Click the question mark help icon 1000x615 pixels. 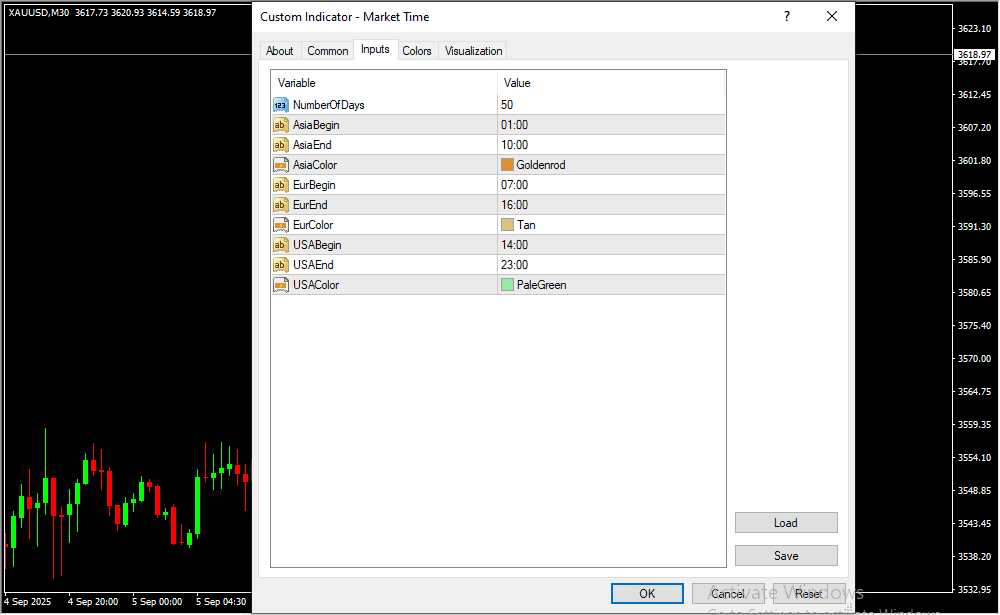tap(786, 17)
